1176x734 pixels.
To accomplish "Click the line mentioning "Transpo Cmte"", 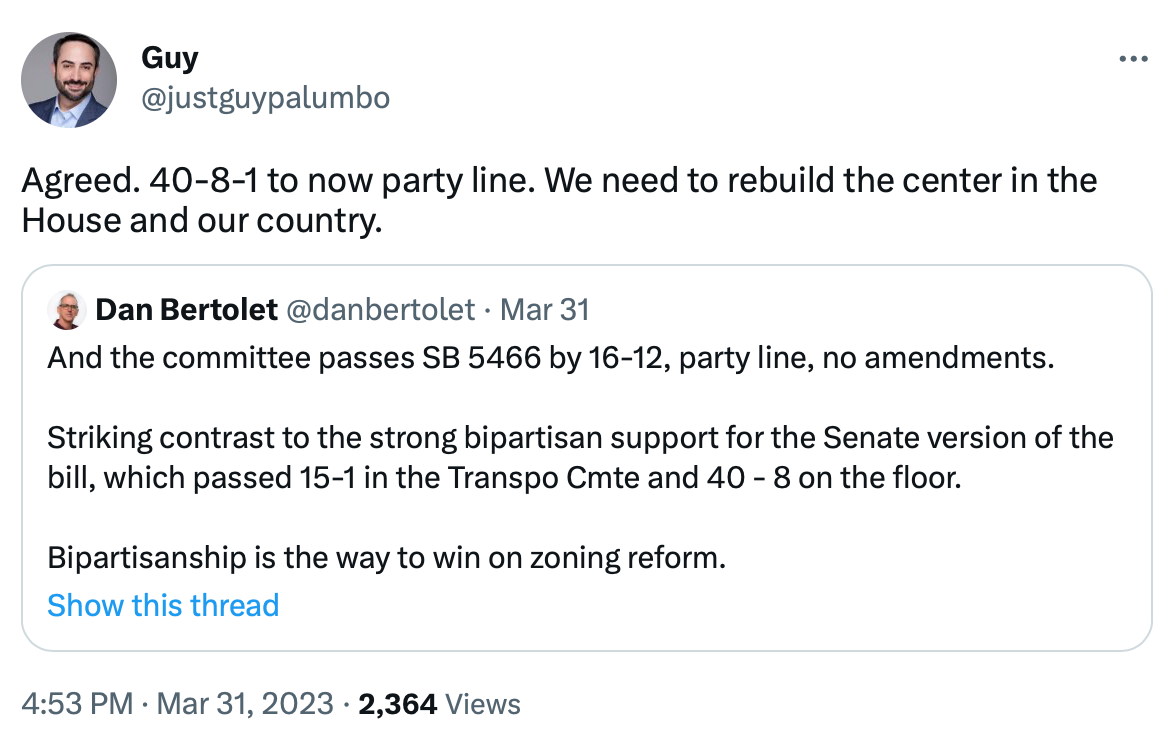I will point(503,477).
